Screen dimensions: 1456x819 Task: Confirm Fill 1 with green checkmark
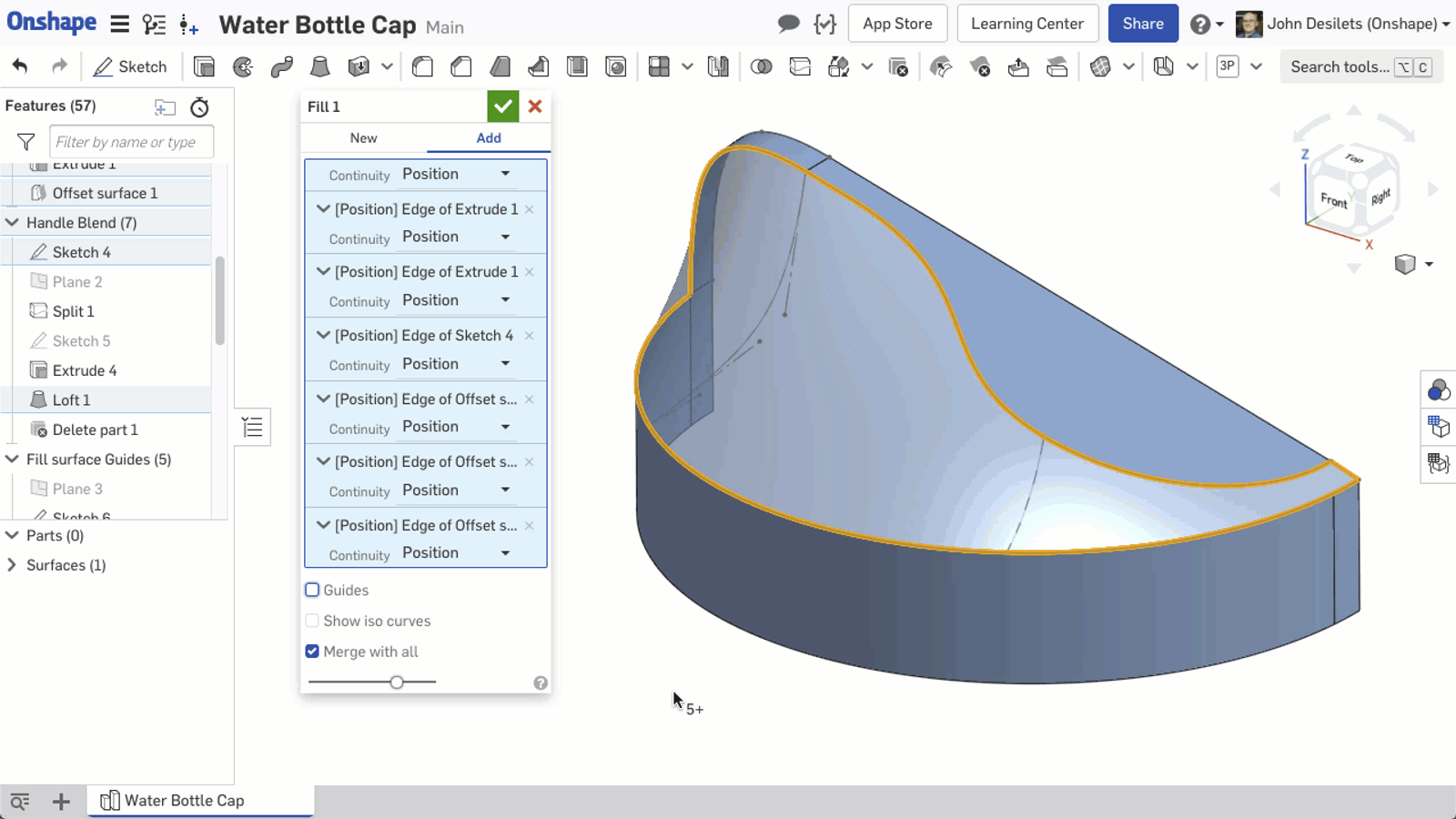[502, 106]
